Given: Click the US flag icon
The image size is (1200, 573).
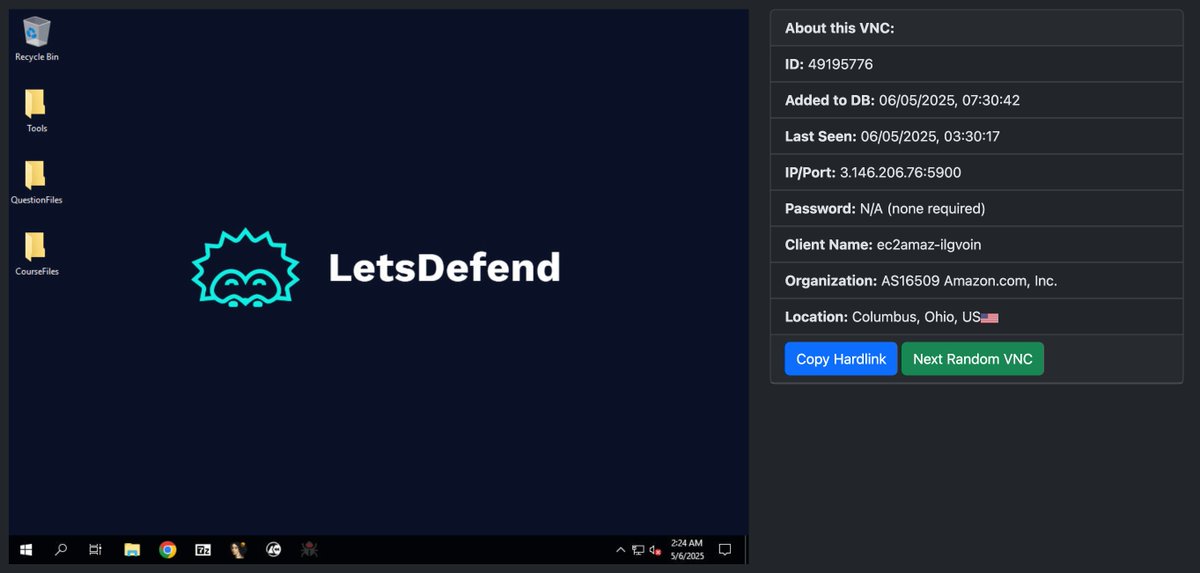Looking at the screenshot, I should [990, 317].
